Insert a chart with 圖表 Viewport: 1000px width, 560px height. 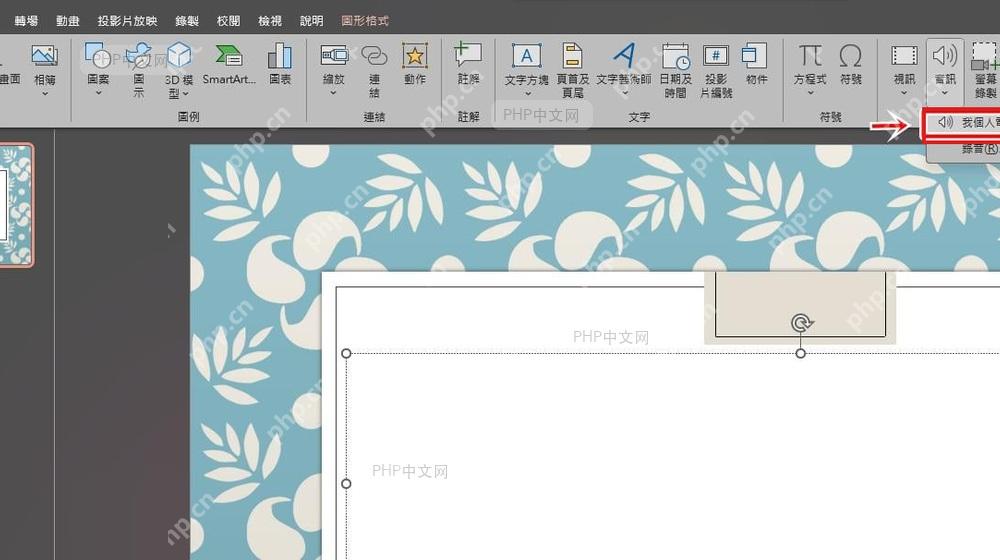coord(280,64)
